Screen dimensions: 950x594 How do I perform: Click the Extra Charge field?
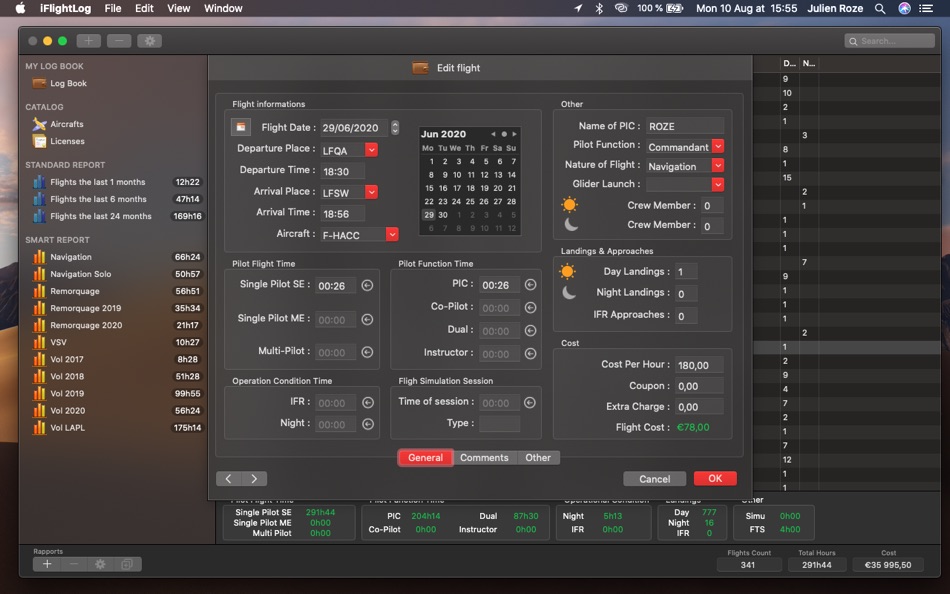tap(699, 407)
